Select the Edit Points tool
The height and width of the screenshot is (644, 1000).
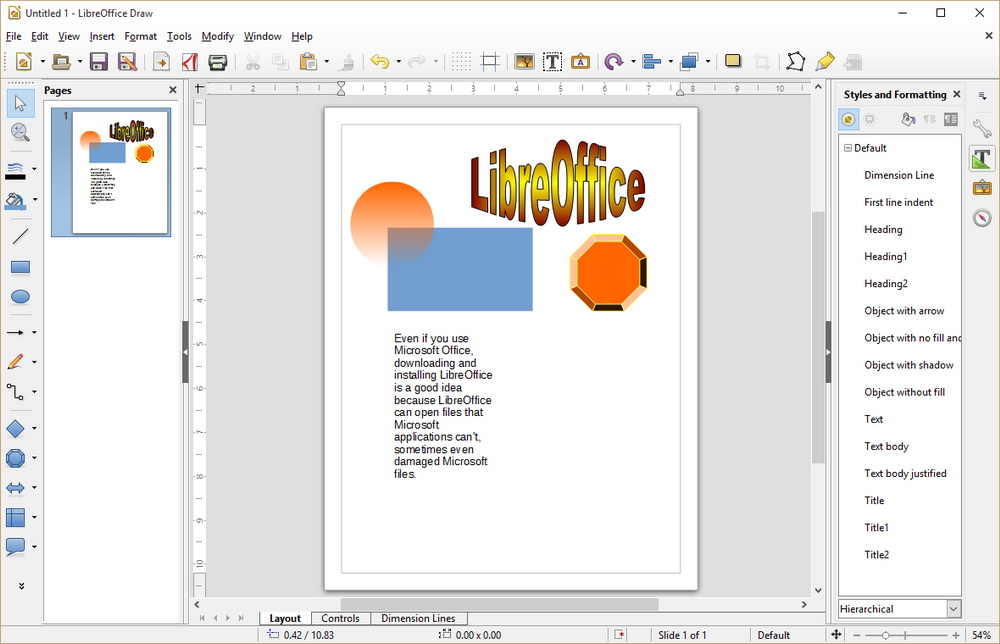coord(796,62)
